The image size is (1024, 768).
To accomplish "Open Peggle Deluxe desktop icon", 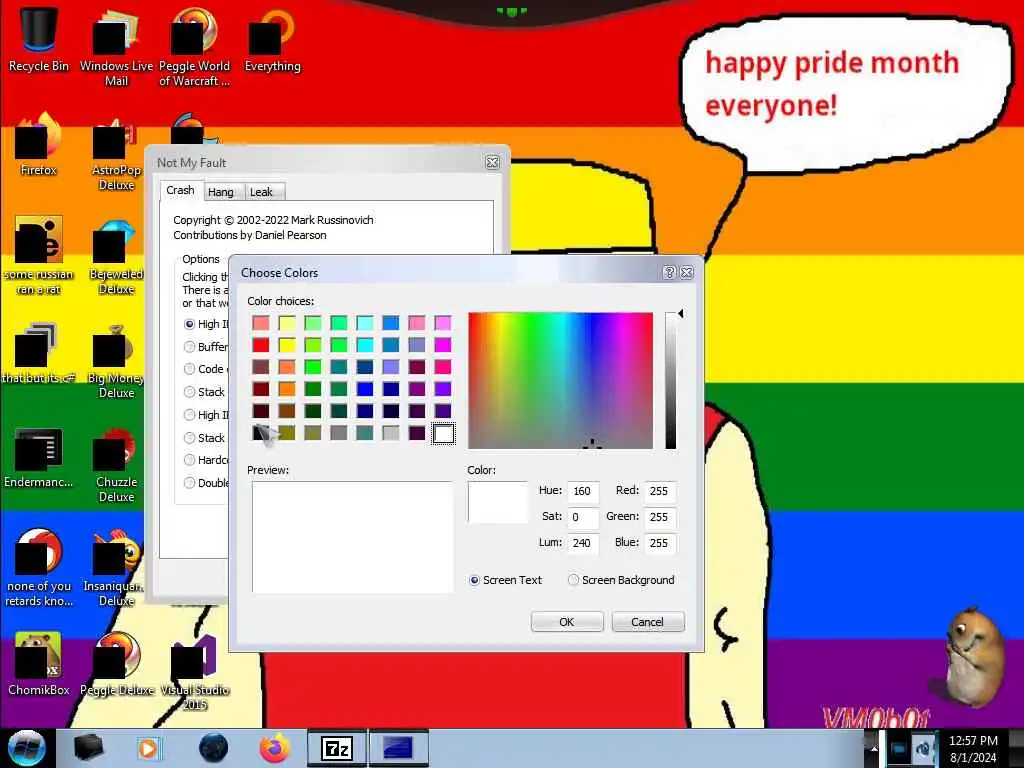I will tap(116, 665).
